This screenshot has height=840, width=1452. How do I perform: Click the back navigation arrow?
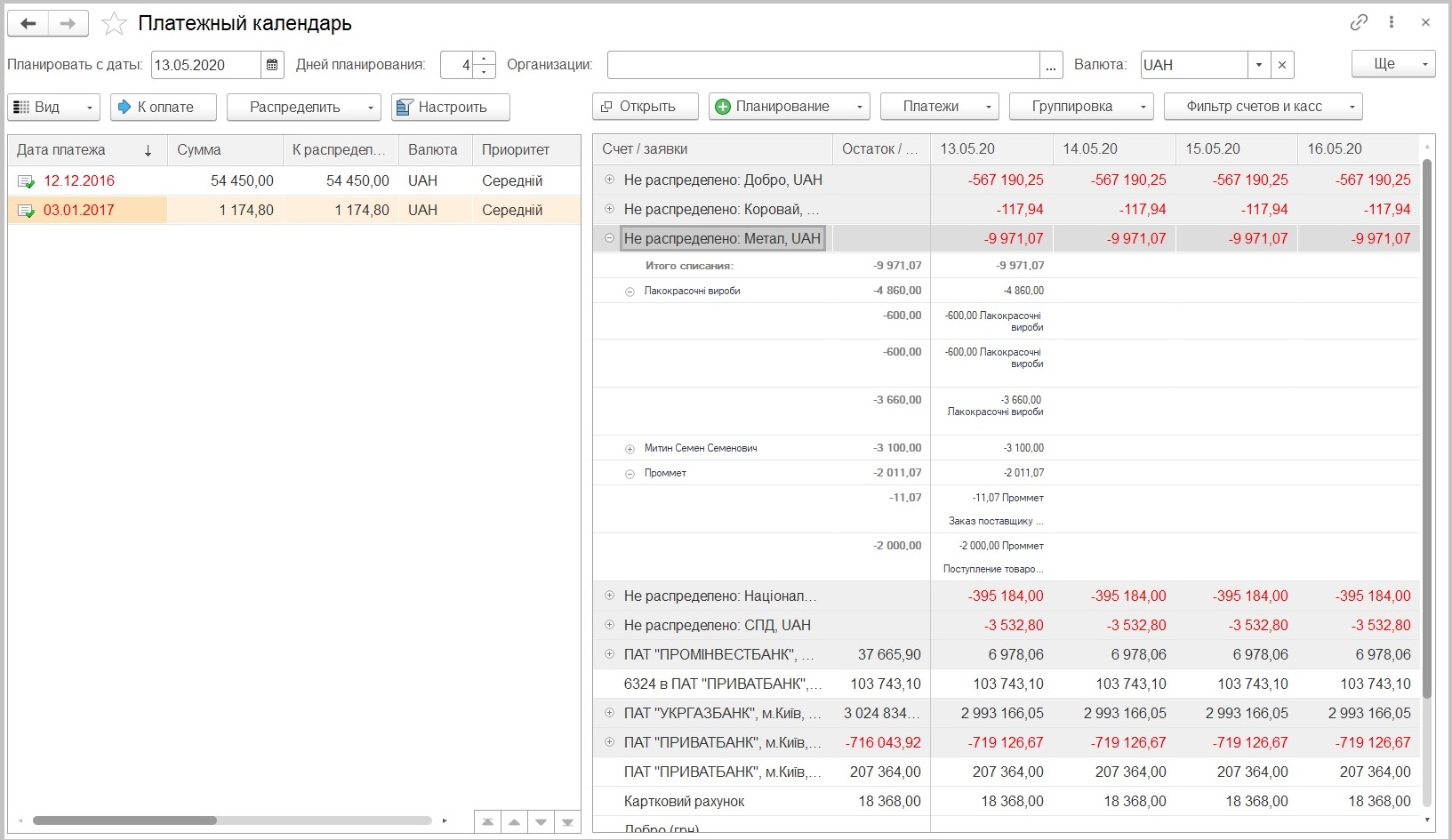coord(28,24)
